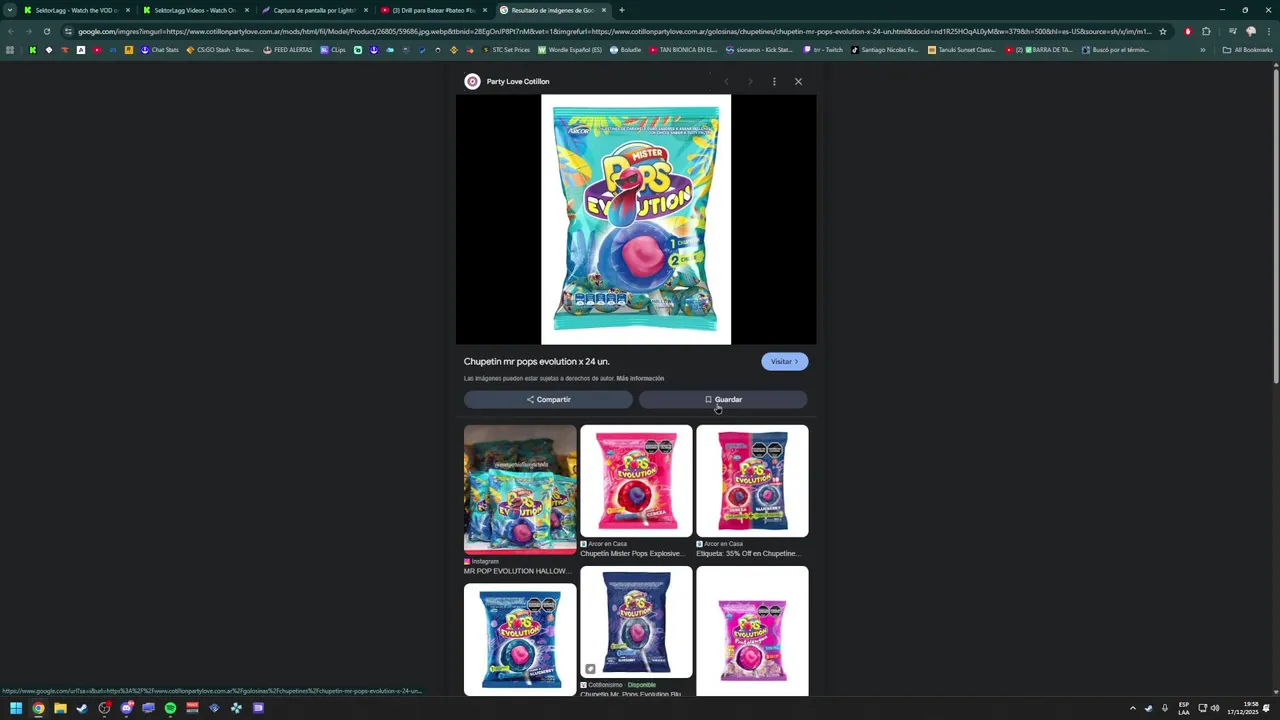The image size is (1280, 720).
Task: Open the Santiago Nicolas Fe bookmark
Action: 885,50
